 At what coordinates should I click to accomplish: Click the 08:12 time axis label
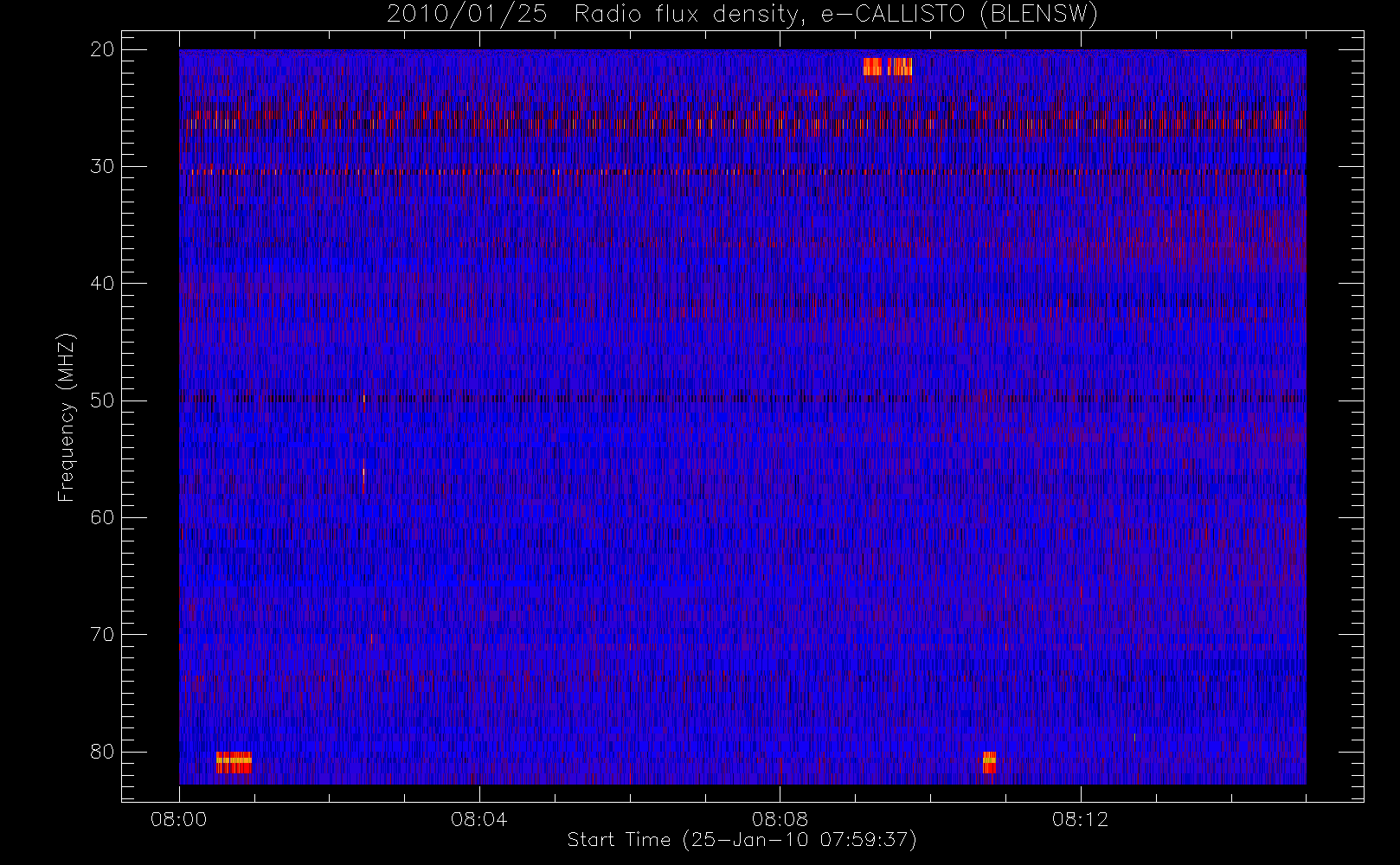[x=1080, y=819]
